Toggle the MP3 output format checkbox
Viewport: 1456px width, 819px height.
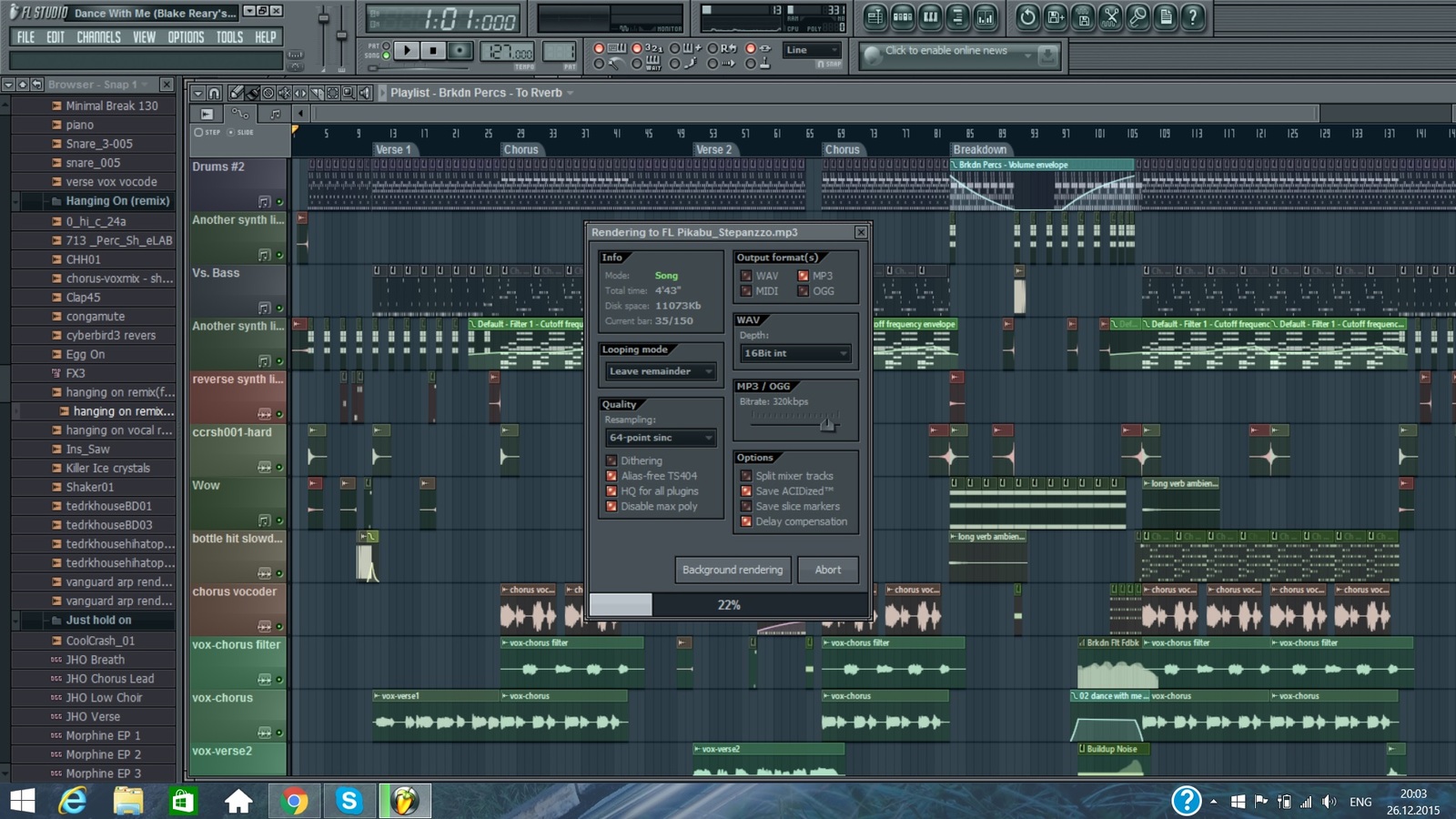[x=803, y=276]
